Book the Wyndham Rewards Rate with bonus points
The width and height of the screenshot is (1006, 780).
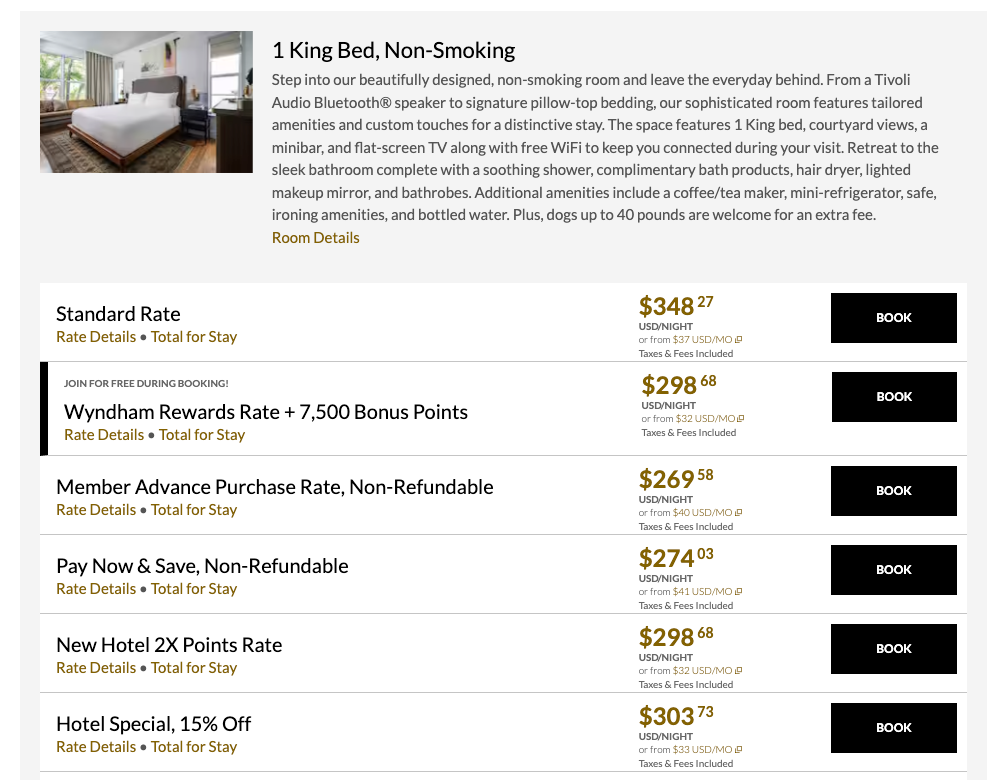[x=894, y=397]
